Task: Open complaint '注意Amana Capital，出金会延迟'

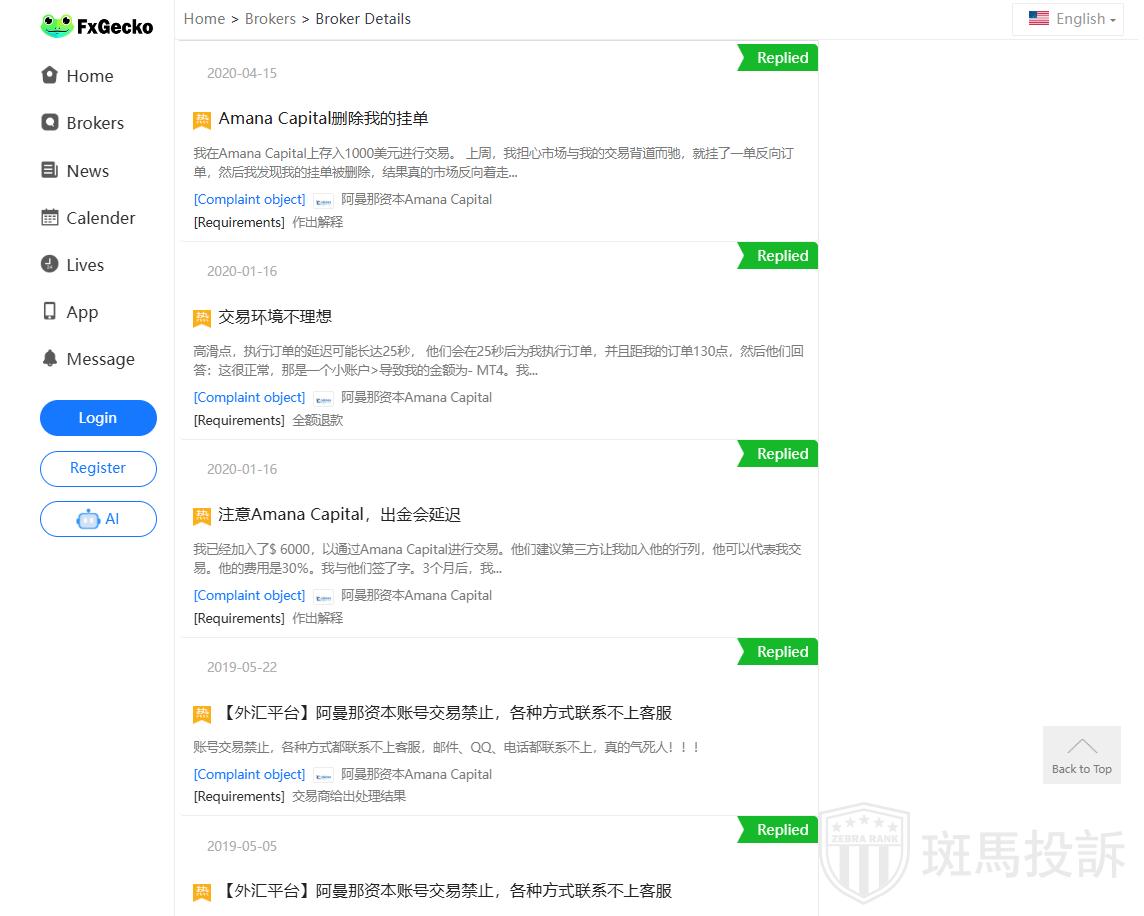Action: [339, 515]
